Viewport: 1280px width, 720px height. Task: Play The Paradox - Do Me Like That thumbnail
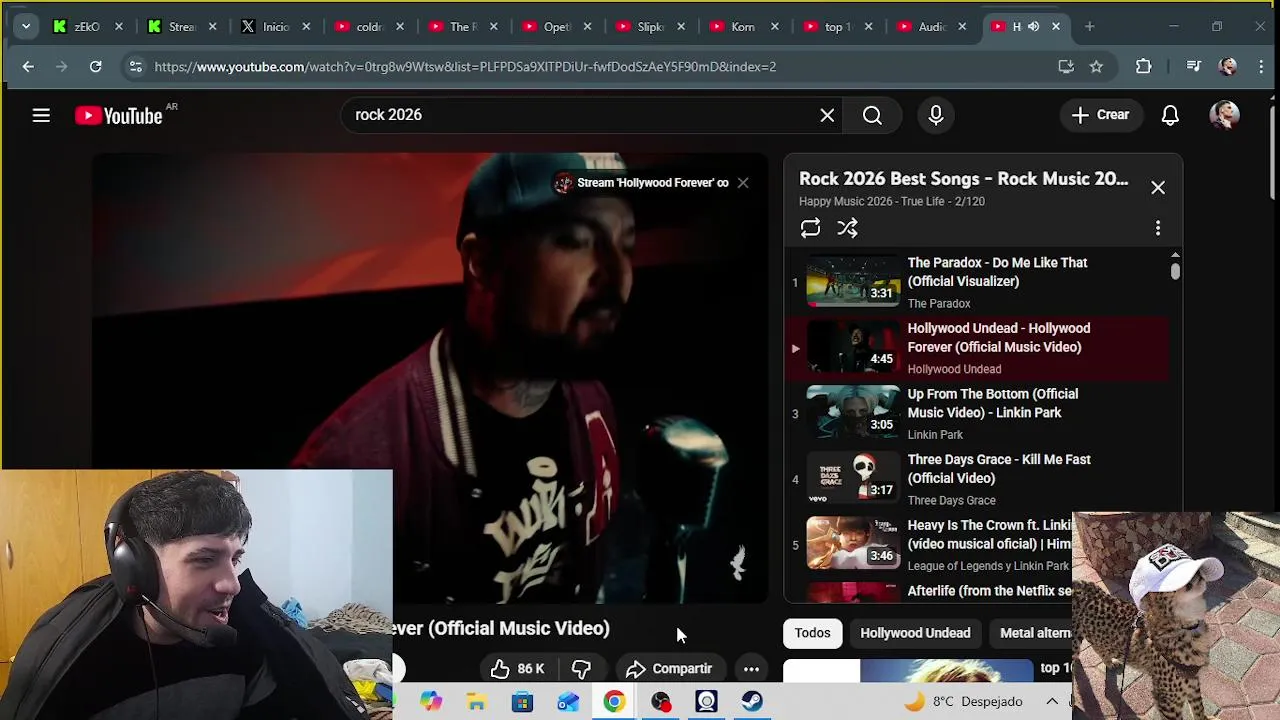[x=853, y=282]
